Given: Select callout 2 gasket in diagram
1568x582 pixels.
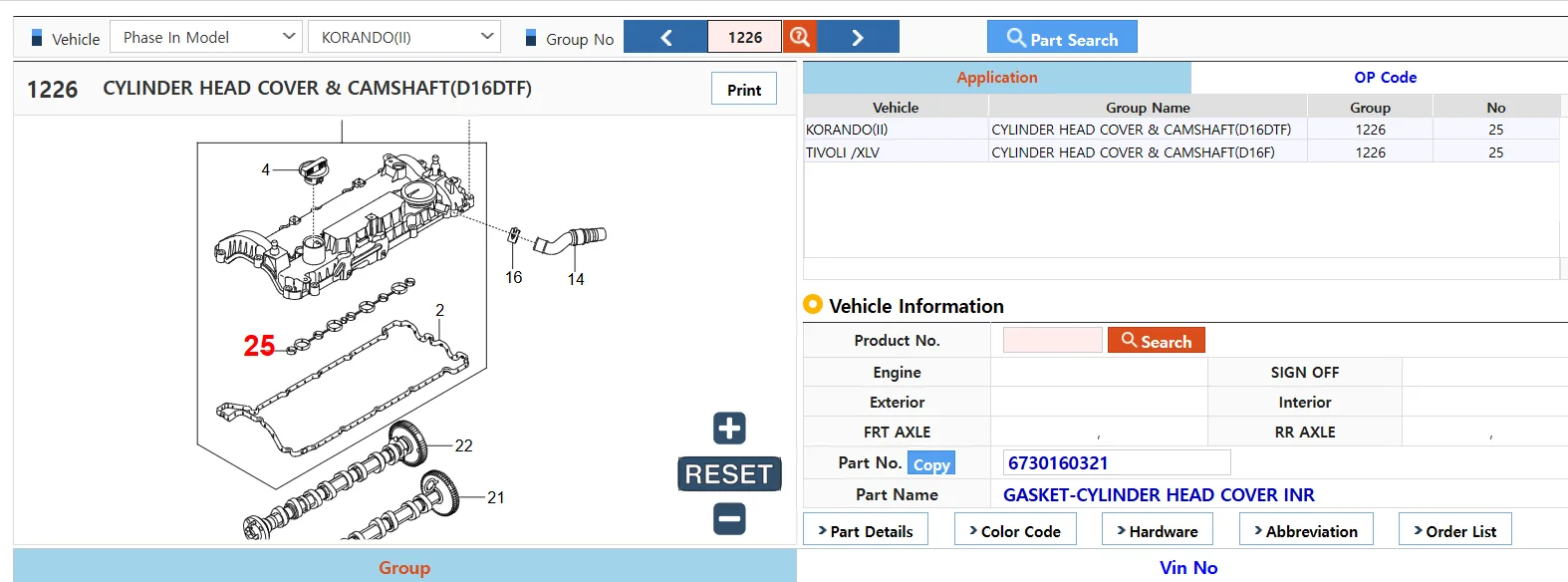Looking at the screenshot, I should click(x=439, y=310).
